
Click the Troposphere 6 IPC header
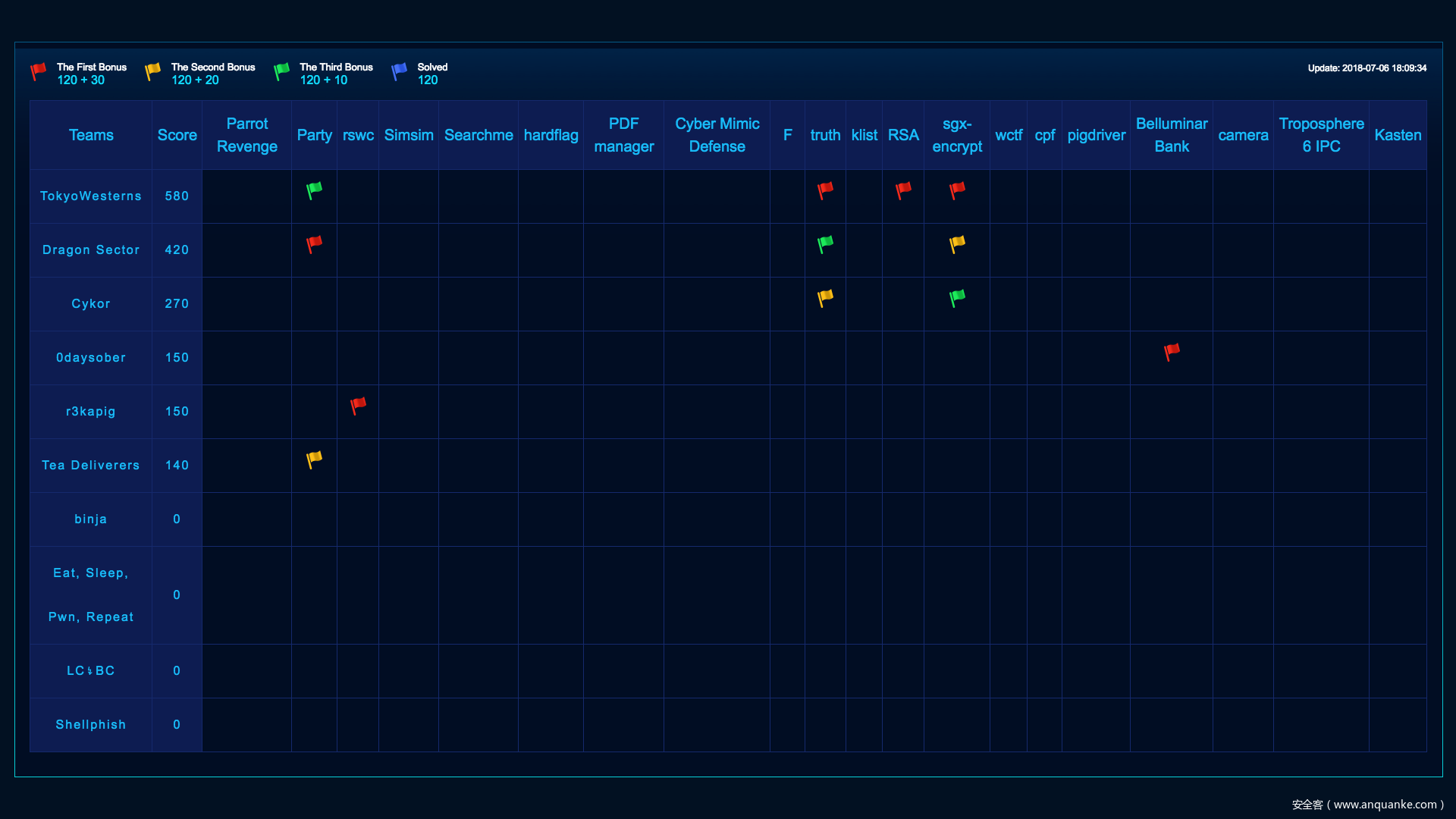pos(1321,135)
